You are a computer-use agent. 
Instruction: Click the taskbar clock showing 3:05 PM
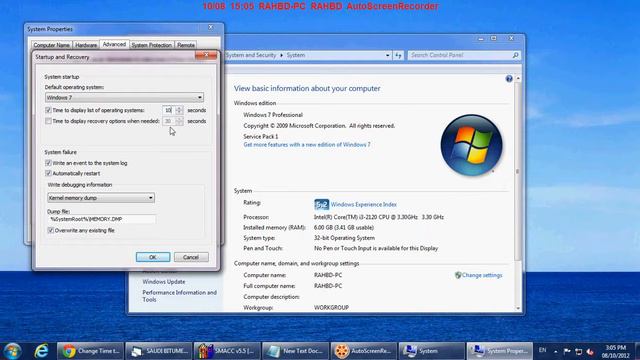coord(616,351)
